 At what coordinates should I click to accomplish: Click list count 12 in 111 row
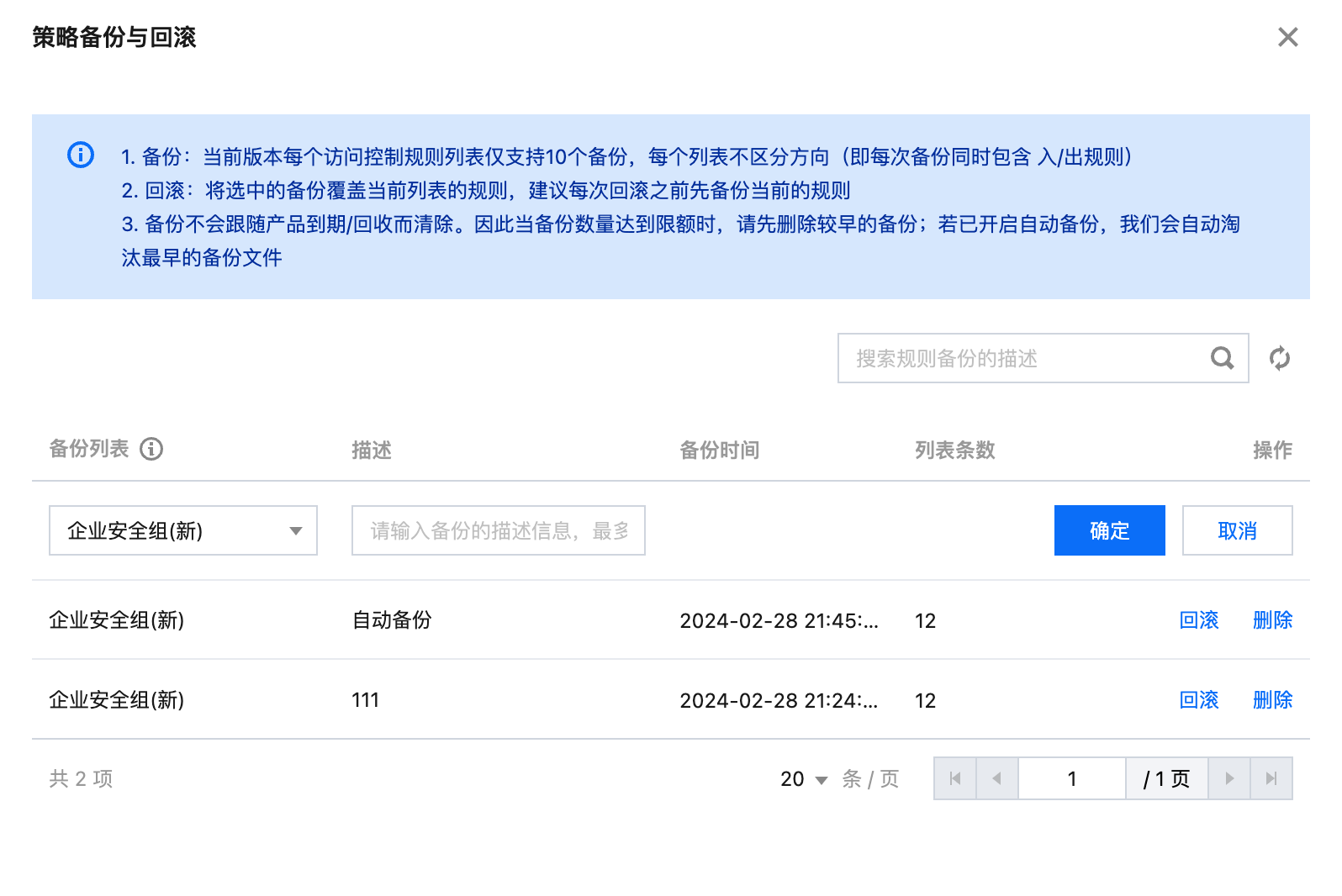click(925, 701)
